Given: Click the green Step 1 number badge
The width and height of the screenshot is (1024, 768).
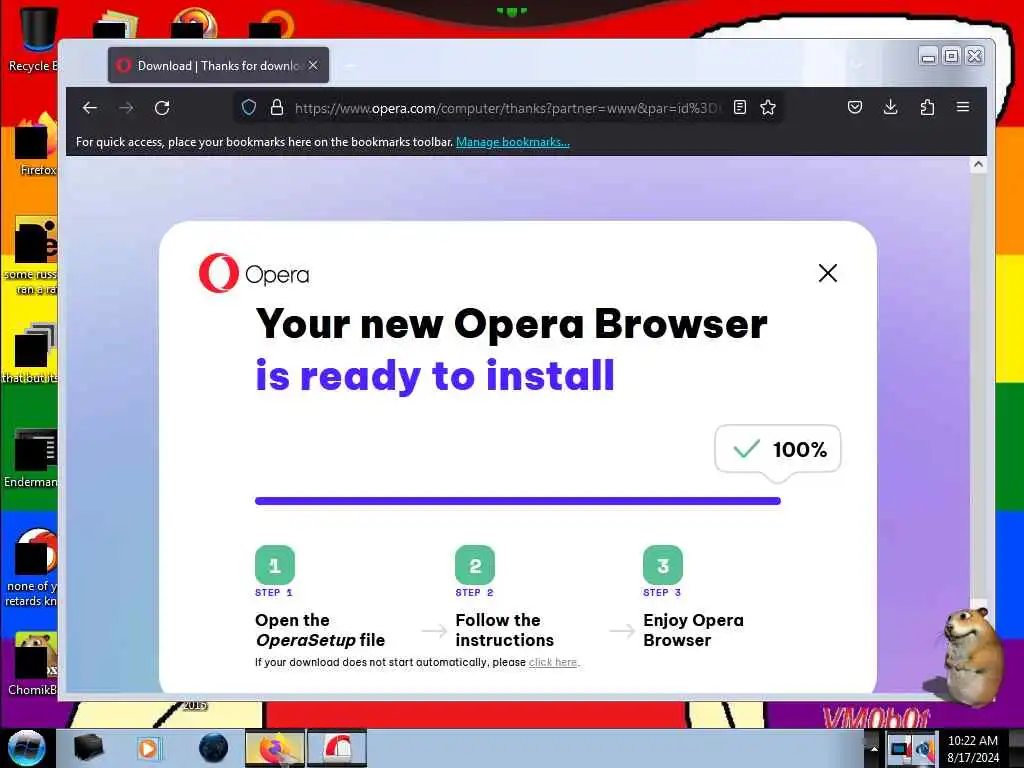Looking at the screenshot, I should pyautogui.click(x=274, y=565).
